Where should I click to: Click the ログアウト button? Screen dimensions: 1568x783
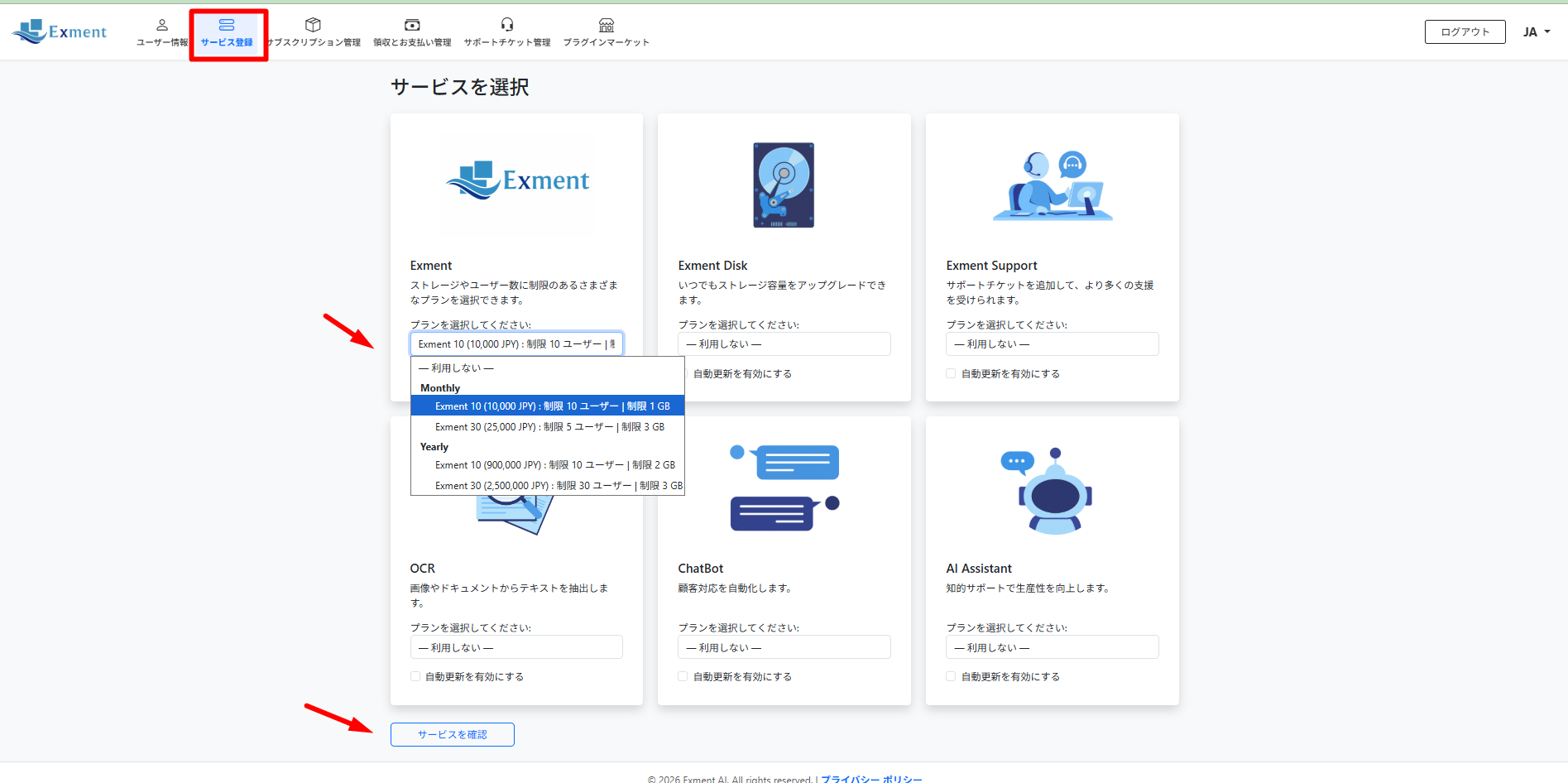coord(1465,31)
